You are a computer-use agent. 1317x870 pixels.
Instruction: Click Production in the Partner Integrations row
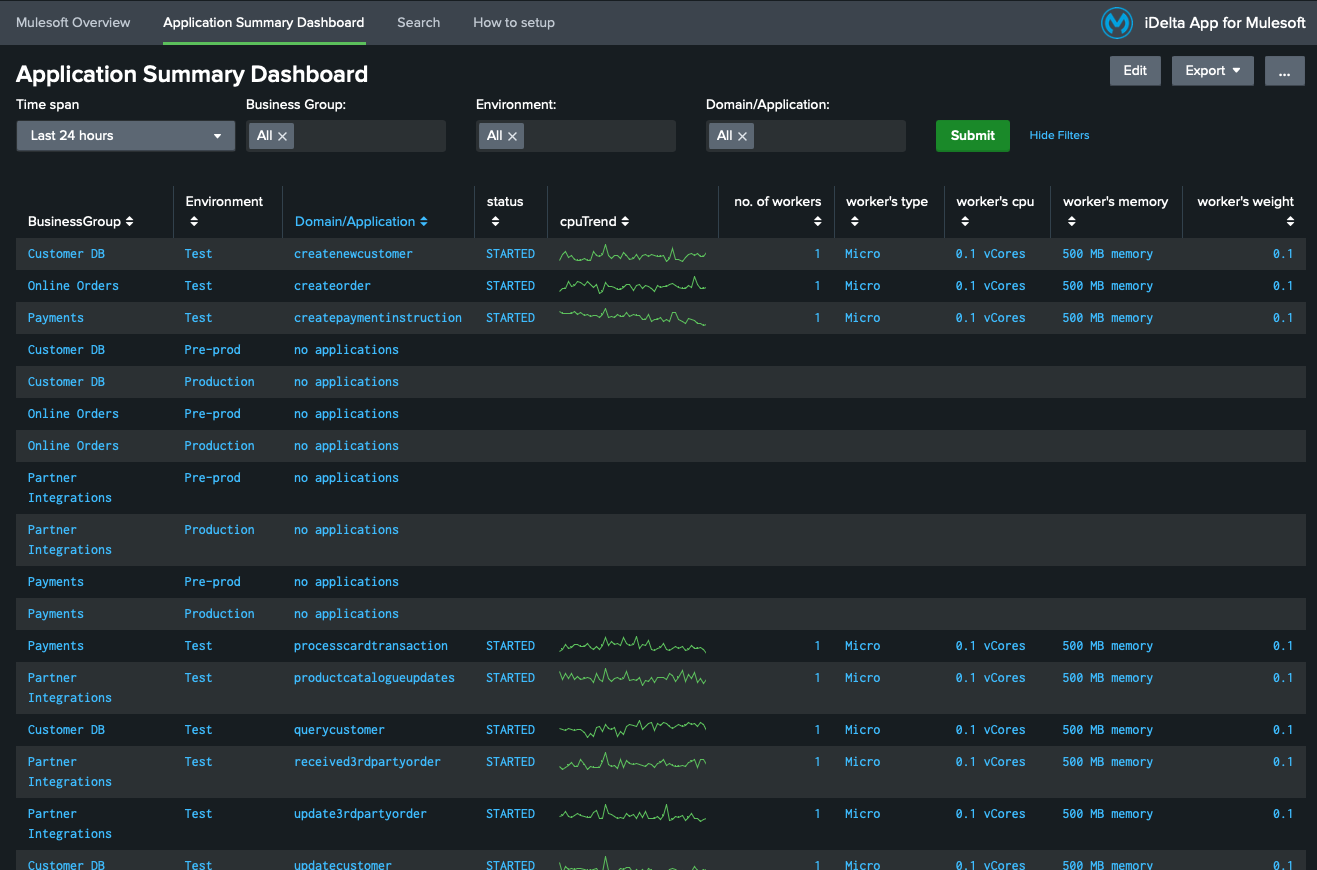coord(219,530)
